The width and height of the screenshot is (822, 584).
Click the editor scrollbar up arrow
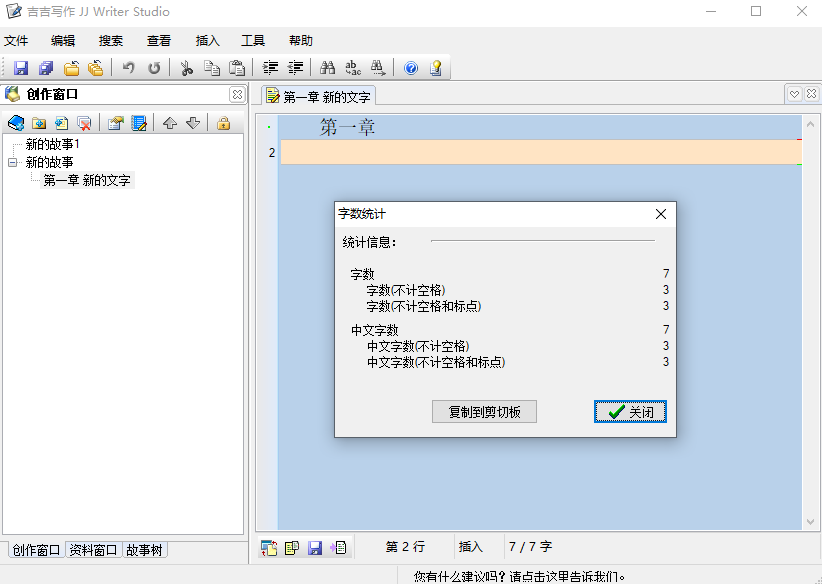click(810, 124)
